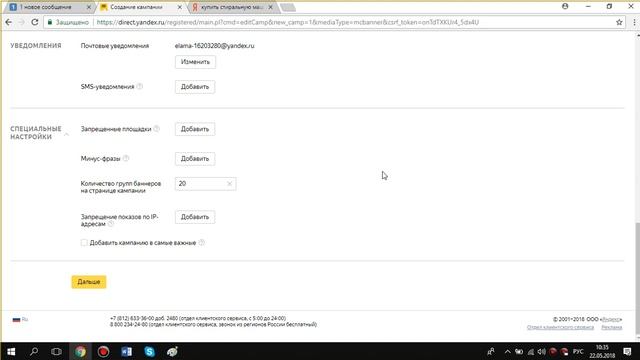Open the Russian flag language selector
The image size is (640, 360).
click(20, 320)
